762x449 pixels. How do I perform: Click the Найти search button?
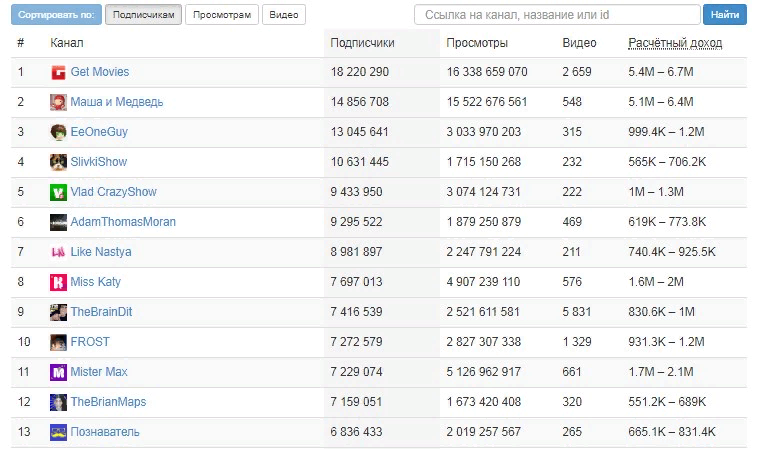(725, 15)
